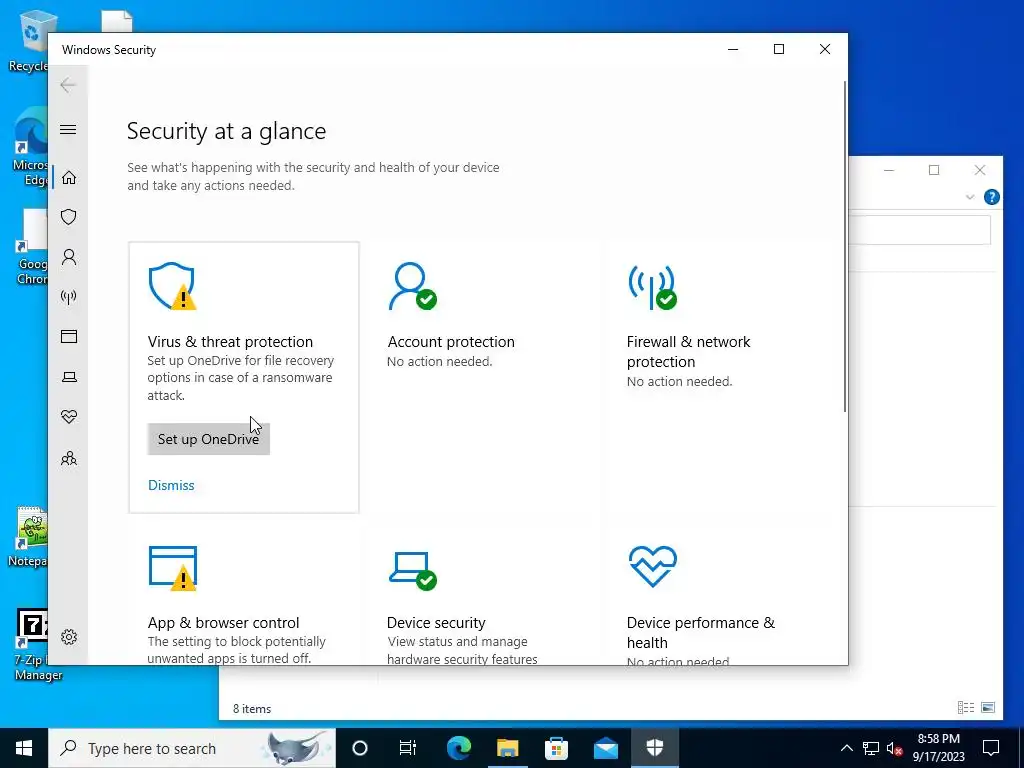Click the Account protection tile icon
Image resolution: width=1024 pixels, height=768 pixels.
[412, 286]
